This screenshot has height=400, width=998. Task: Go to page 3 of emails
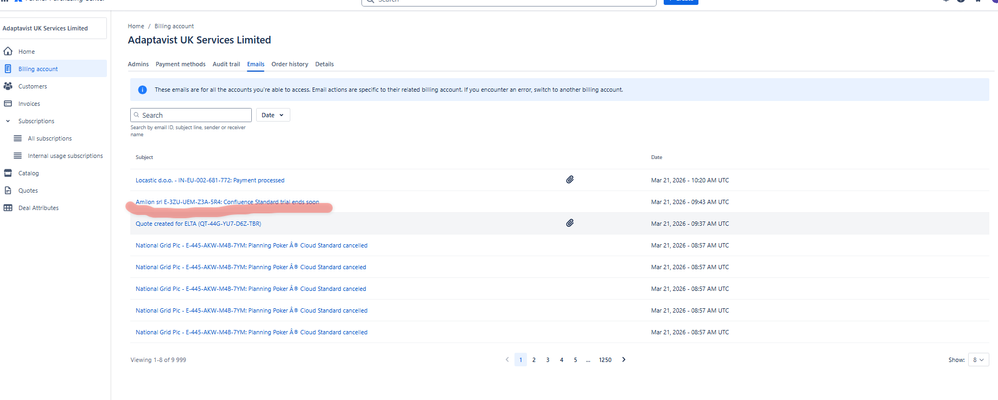pyautogui.click(x=547, y=360)
